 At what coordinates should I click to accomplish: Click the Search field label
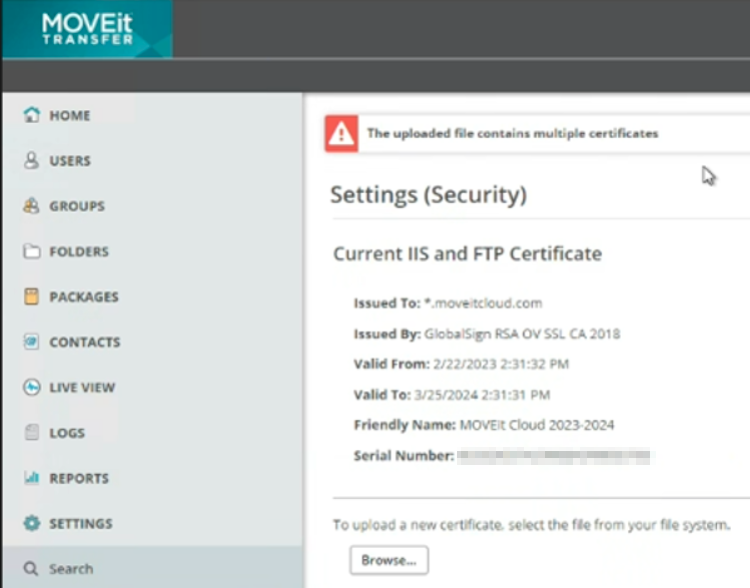click(71, 569)
